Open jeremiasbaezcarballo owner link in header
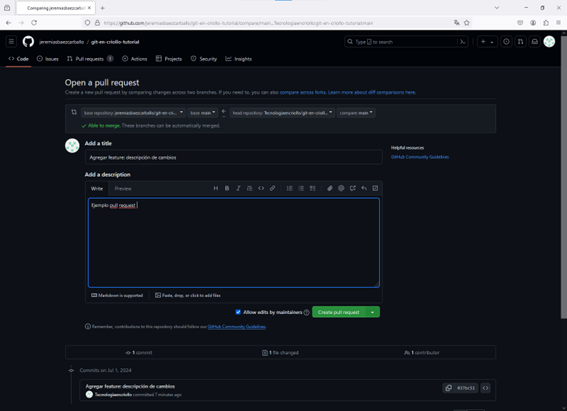 [61, 42]
